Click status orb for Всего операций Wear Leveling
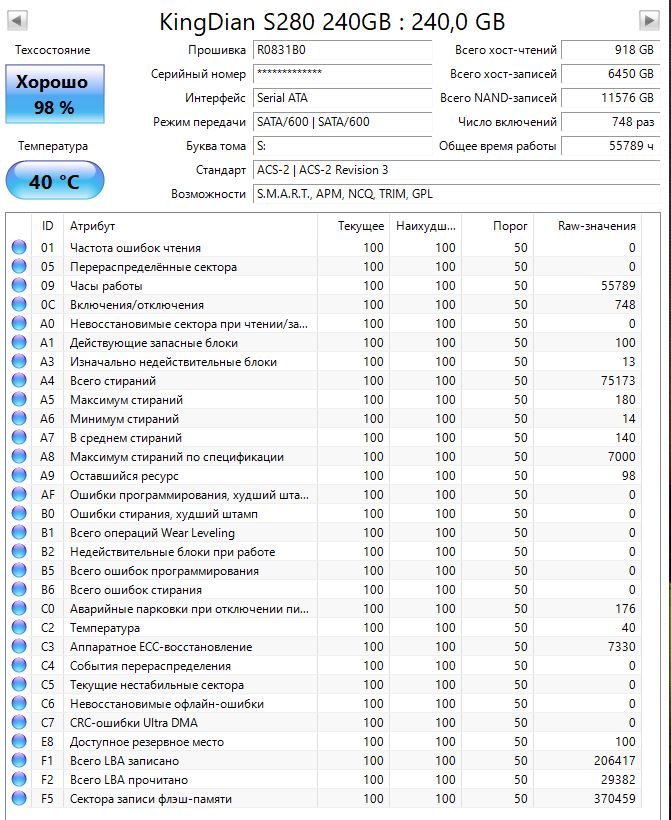The image size is (671, 820). click(19, 532)
